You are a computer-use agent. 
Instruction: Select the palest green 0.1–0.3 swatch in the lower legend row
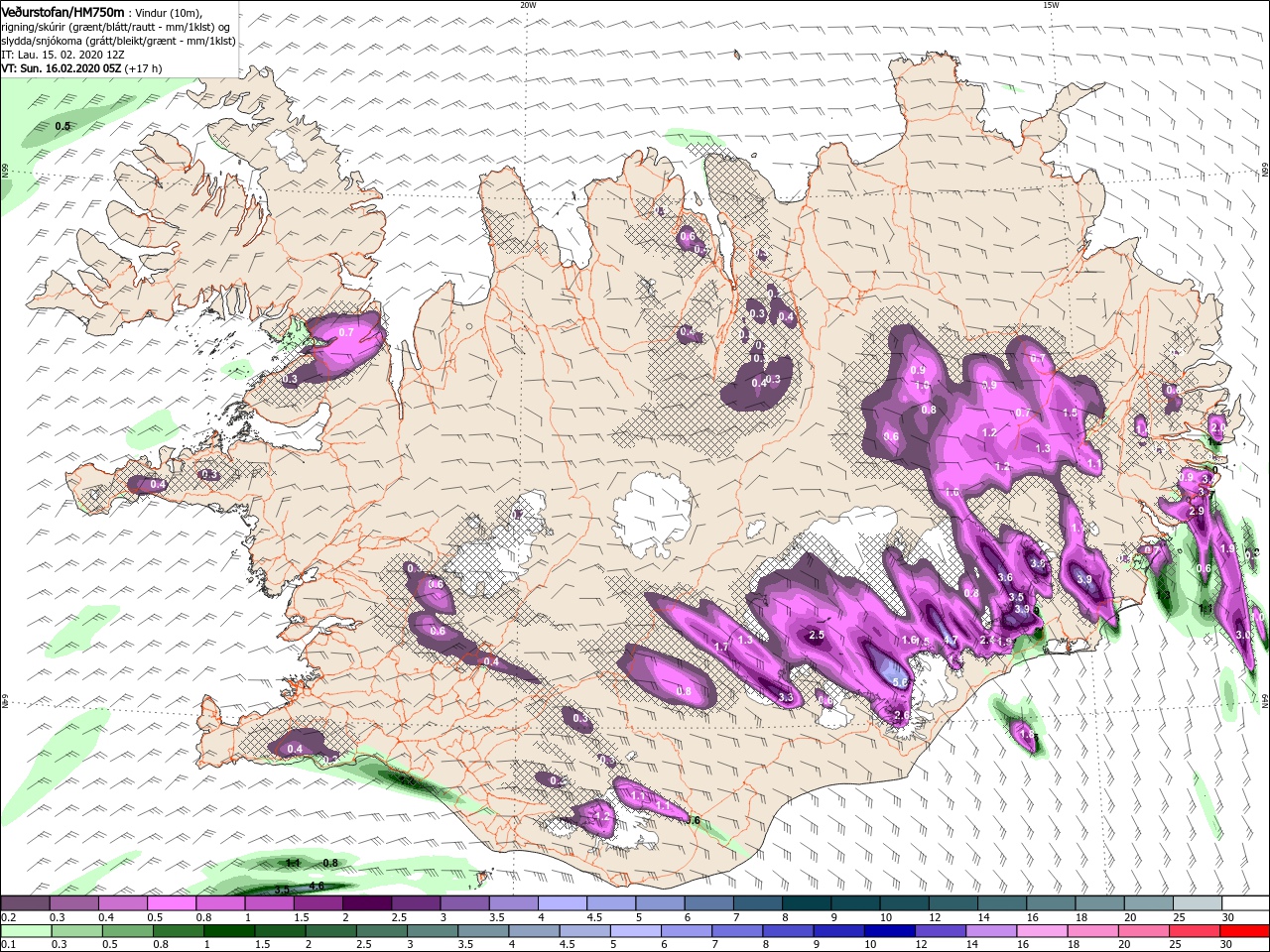click(x=25, y=931)
